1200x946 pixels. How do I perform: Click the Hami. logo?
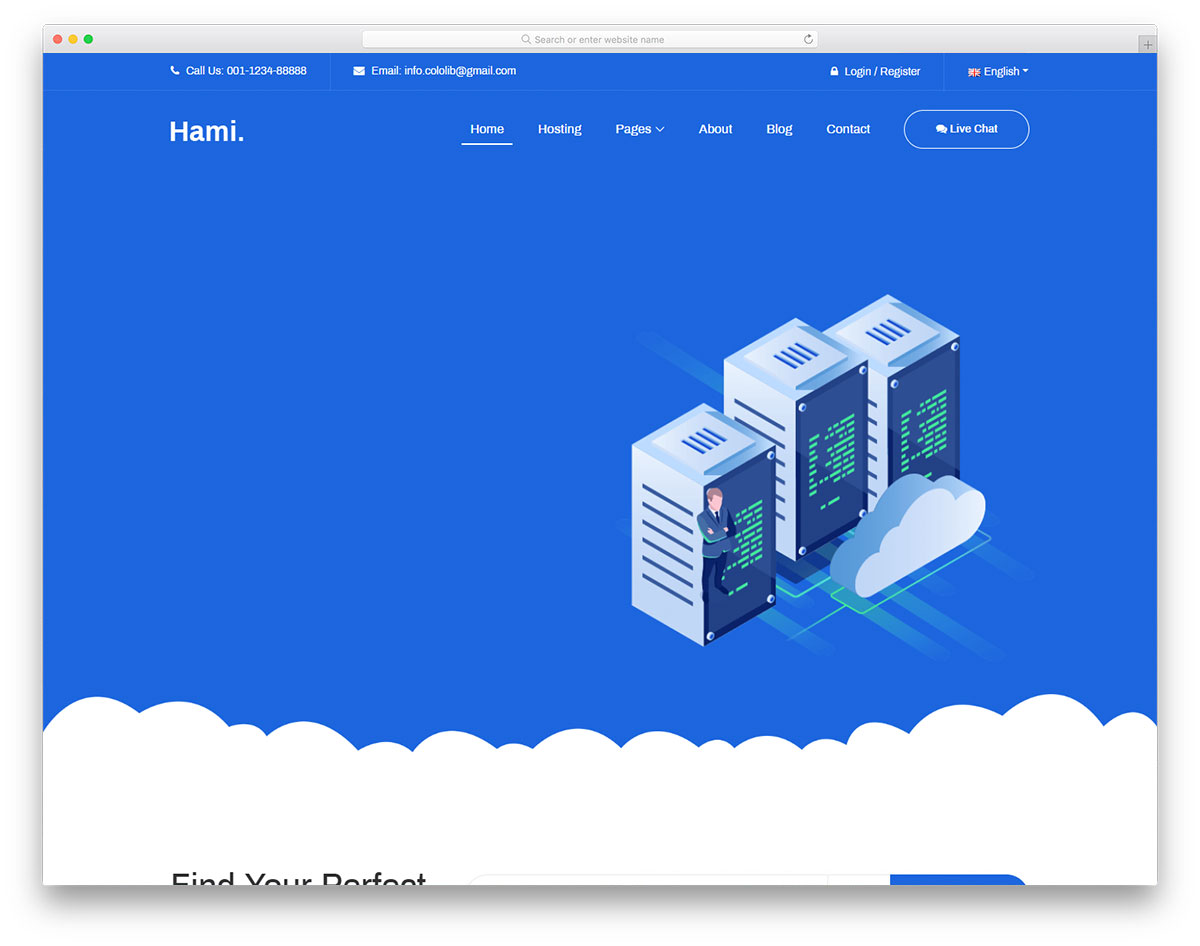coord(207,131)
